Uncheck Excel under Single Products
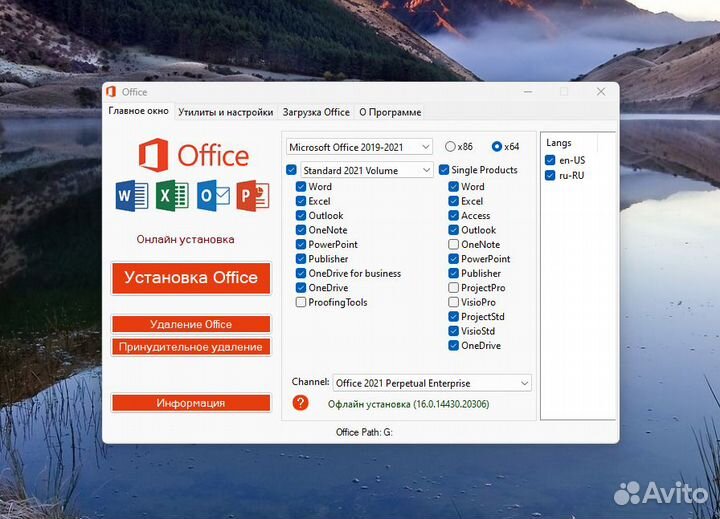720x519 pixels. 453,201
